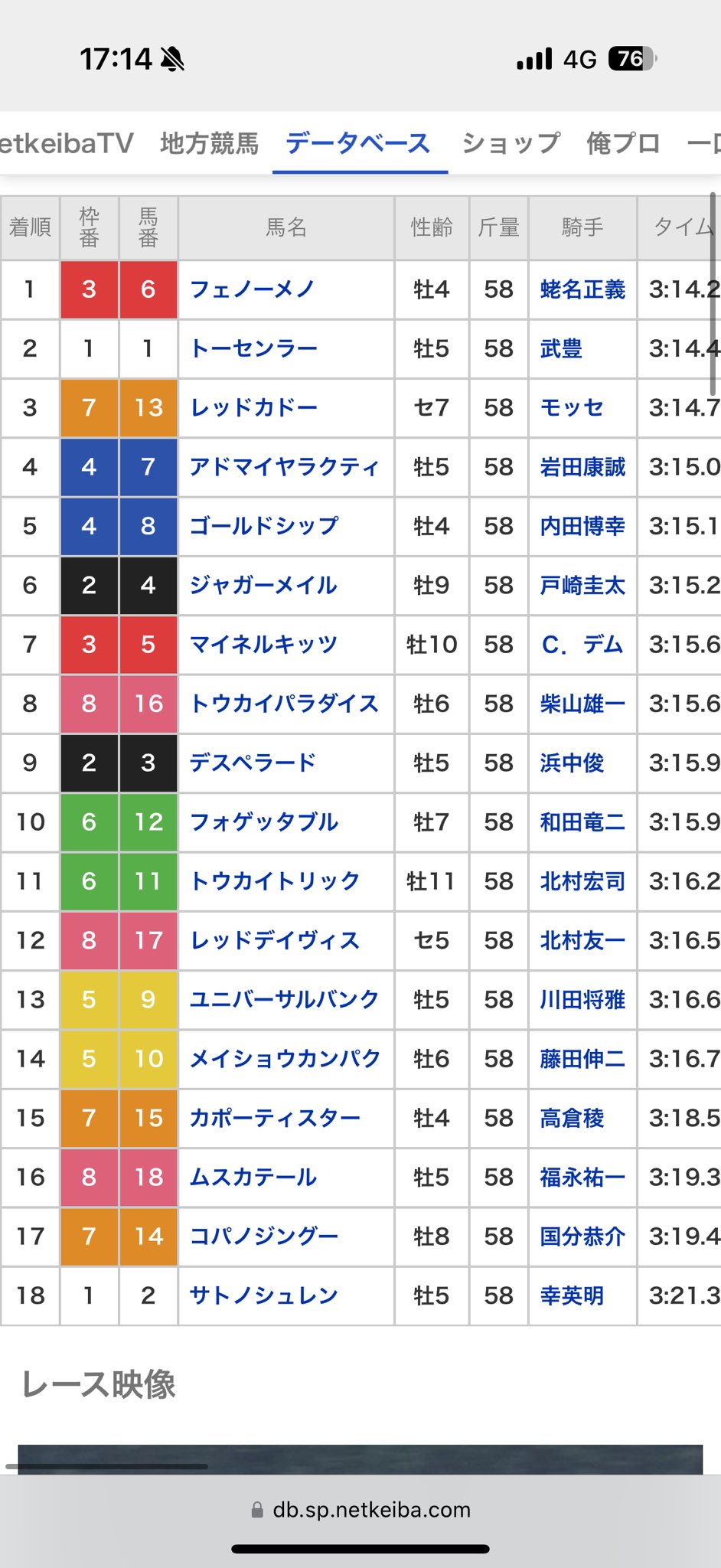Select the 俺プロ tab
Image resolution: width=721 pixels, height=1568 pixels.
click(x=623, y=143)
